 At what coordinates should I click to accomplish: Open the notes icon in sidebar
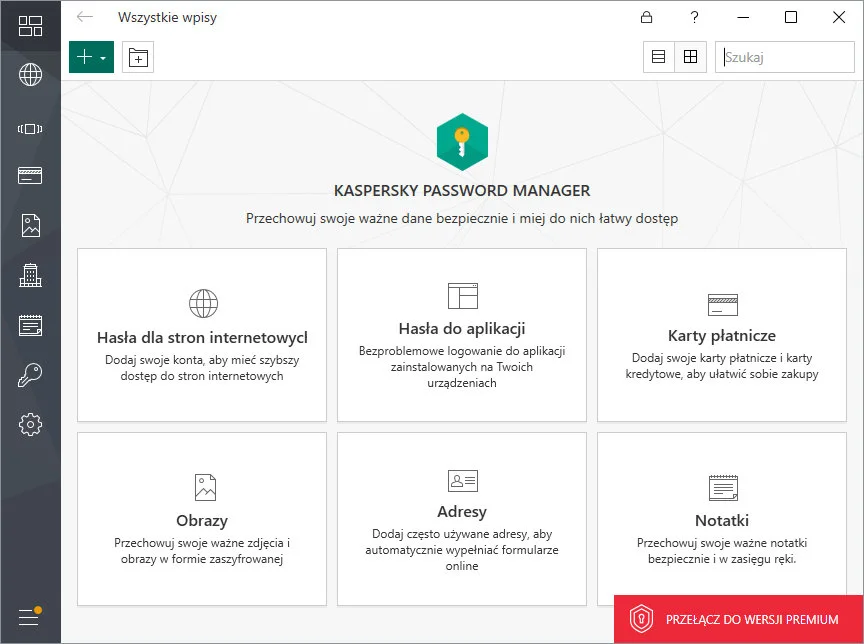tap(30, 325)
